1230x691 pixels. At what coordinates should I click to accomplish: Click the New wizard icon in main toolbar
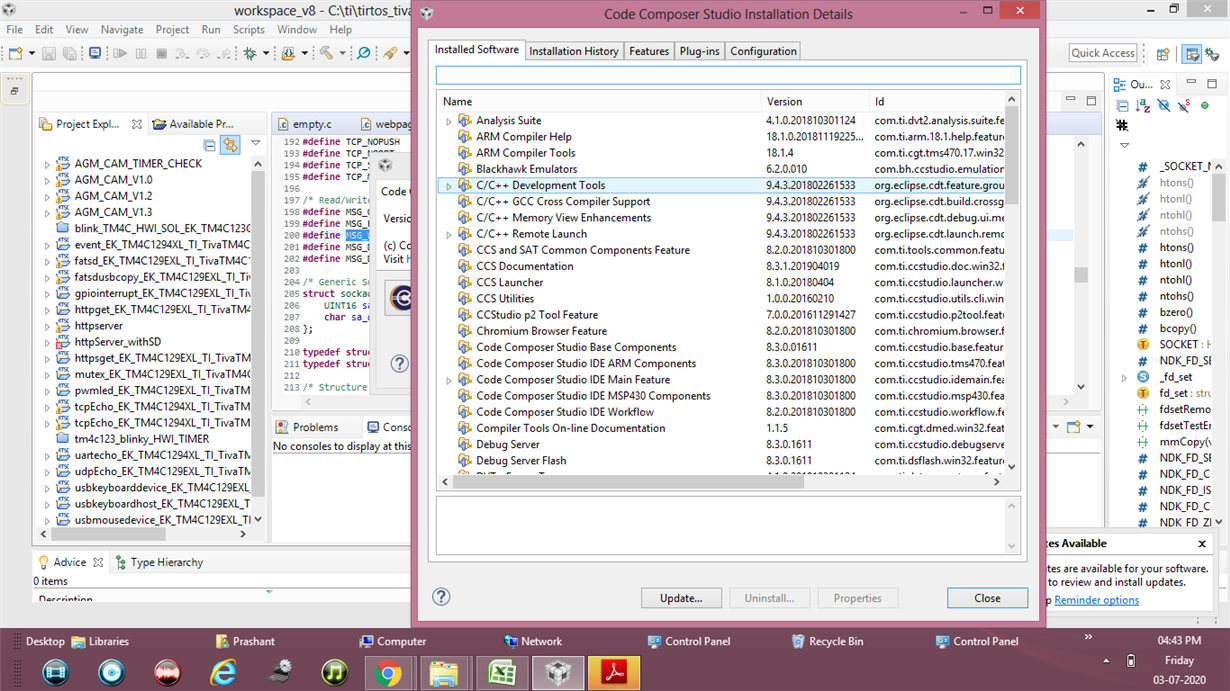click(17, 53)
